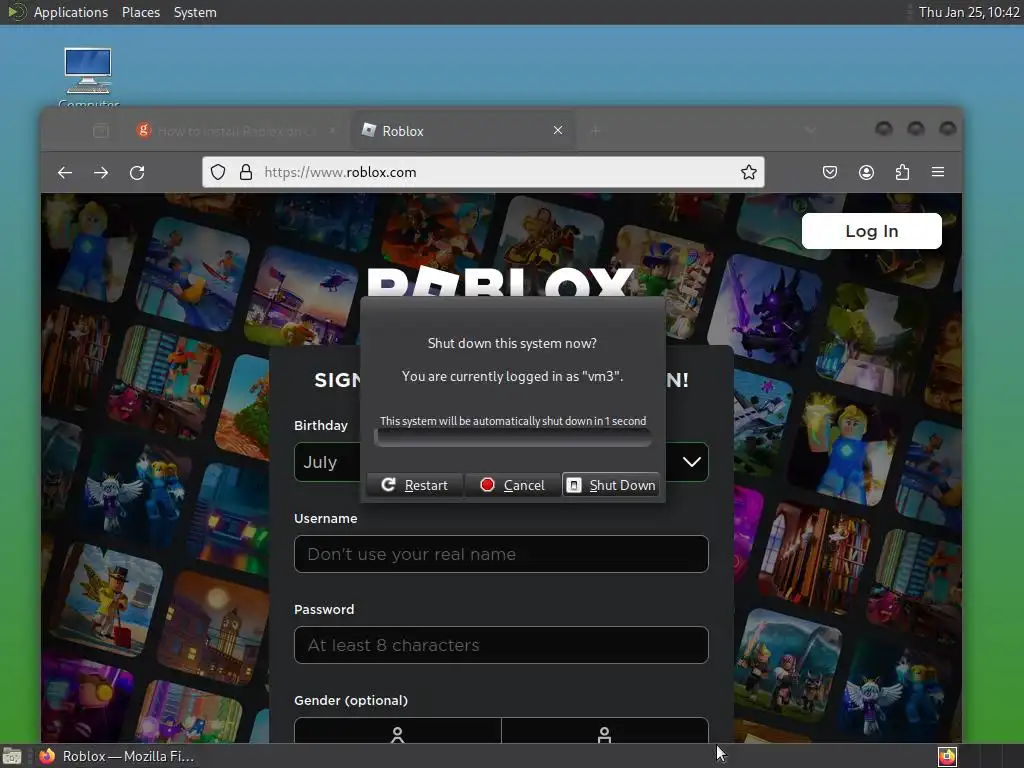Viewport: 1024px width, 768px height.
Task: Close the Roblox tab
Action: [x=558, y=130]
